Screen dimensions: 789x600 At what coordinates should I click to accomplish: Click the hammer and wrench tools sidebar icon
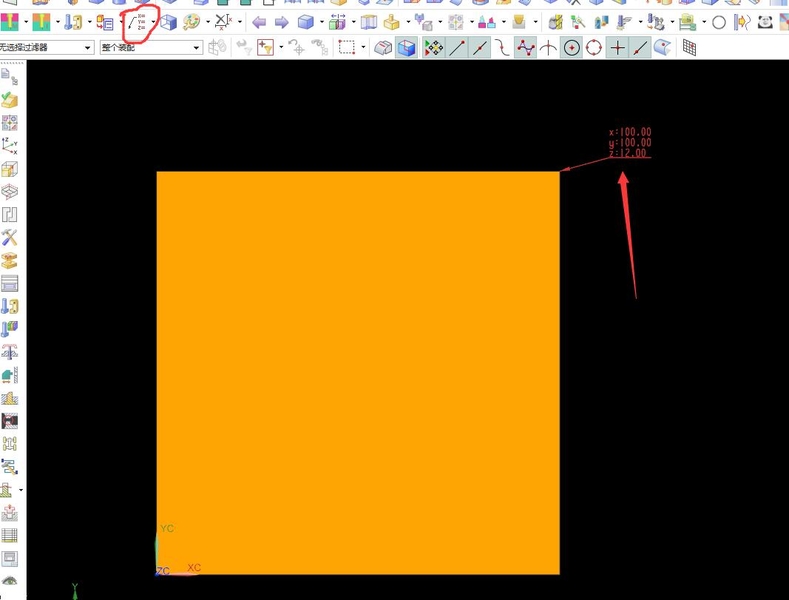click(10, 237)
